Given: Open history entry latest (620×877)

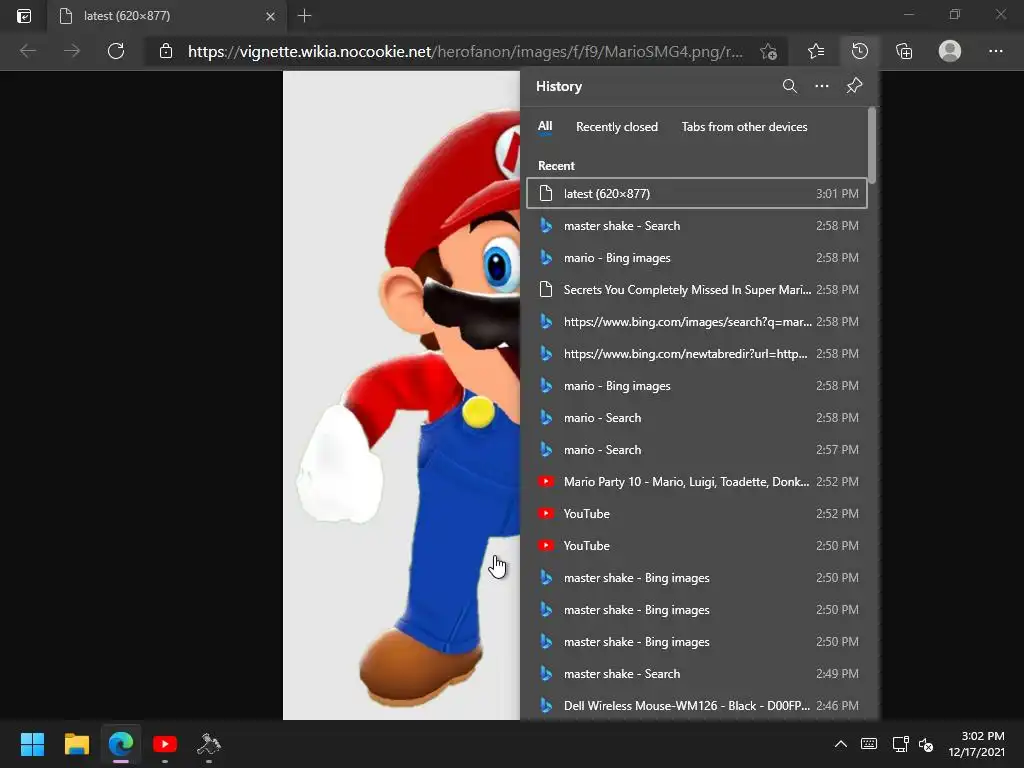Looking at the screenshot, I should pos(697,193).
